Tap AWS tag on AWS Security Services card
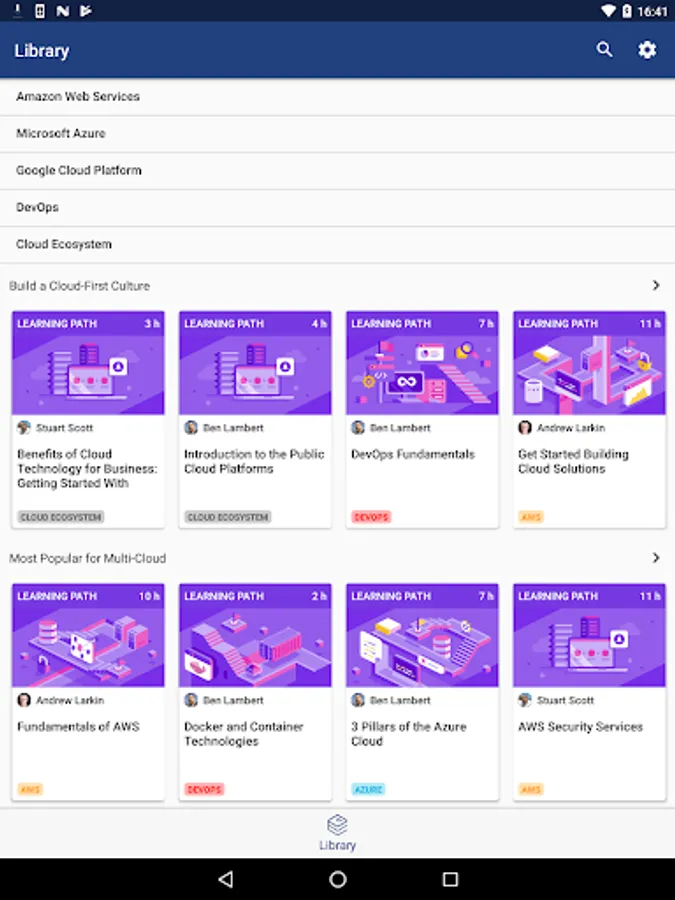Viewport: 675px width, 900px height. pos(531,790)
